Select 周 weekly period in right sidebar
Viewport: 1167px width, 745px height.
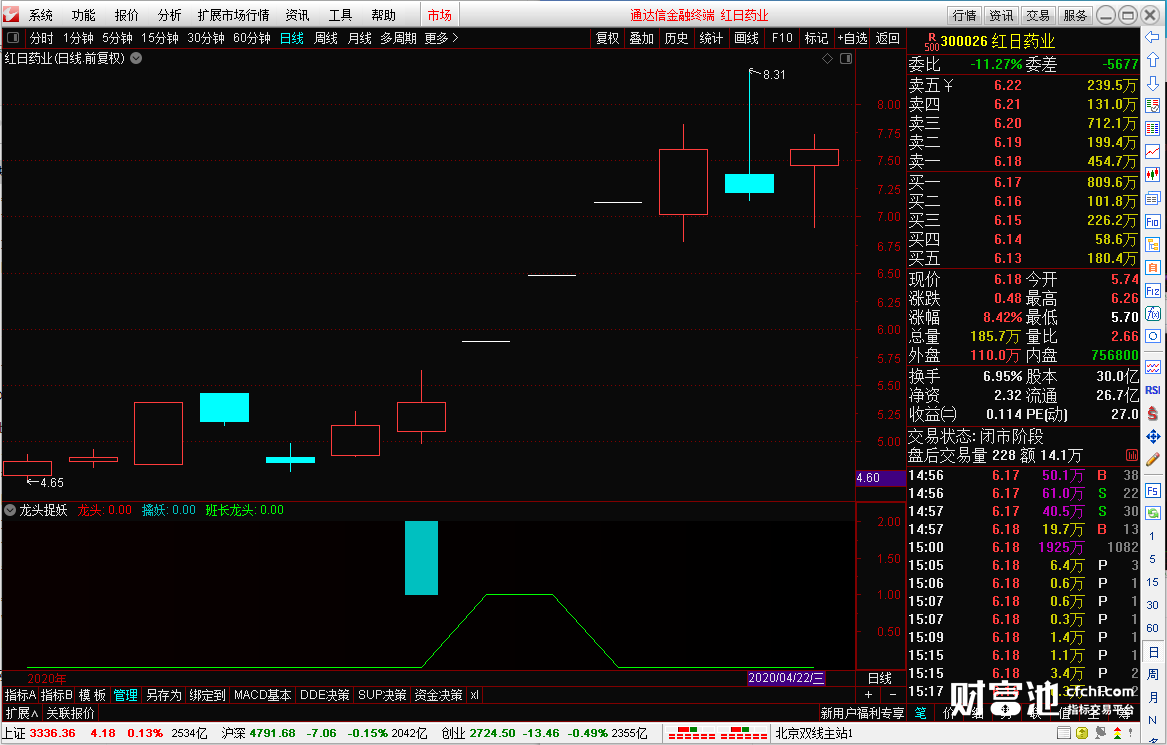tap(1153, 674)
